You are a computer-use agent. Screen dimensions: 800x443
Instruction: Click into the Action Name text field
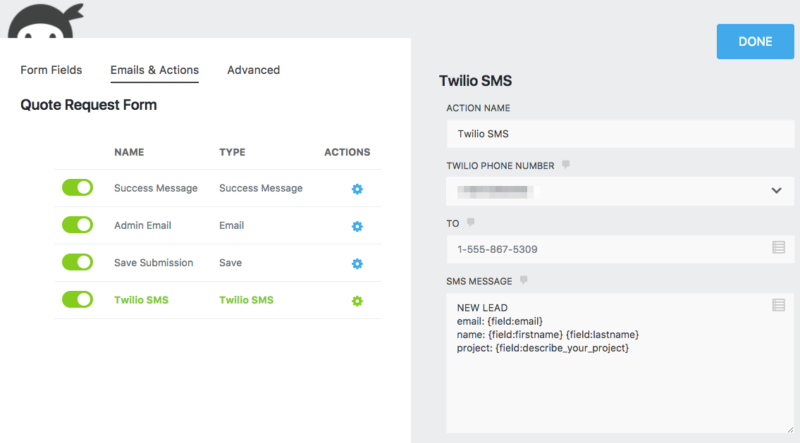[x=620, y=134]
